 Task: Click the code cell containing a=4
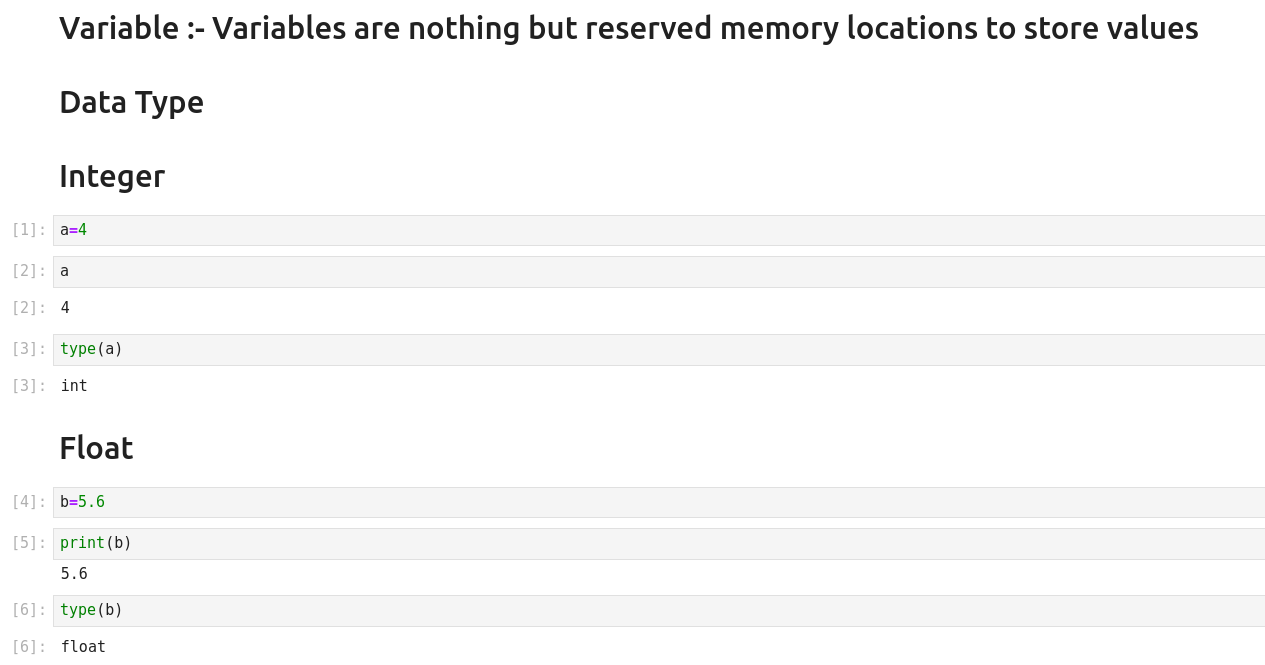click(x=658, y=230)
